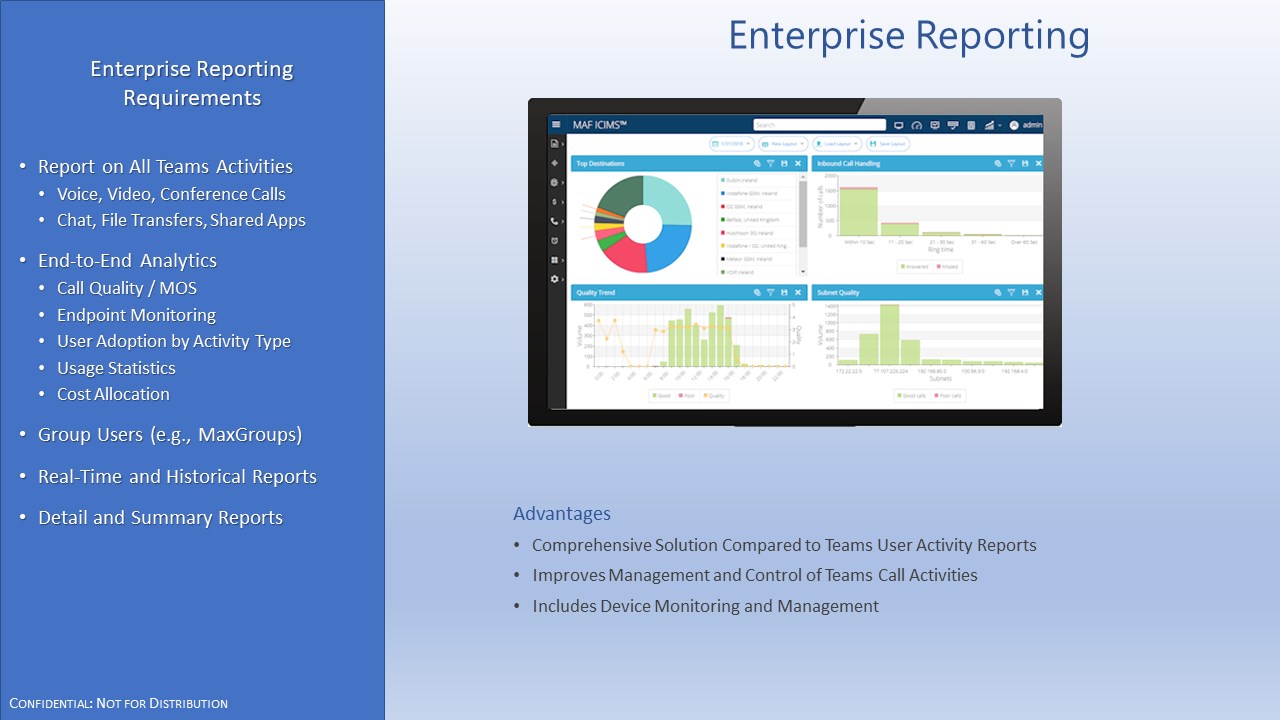
Task: Save the Quality Trend panel
Action: [x=784, y=293]
